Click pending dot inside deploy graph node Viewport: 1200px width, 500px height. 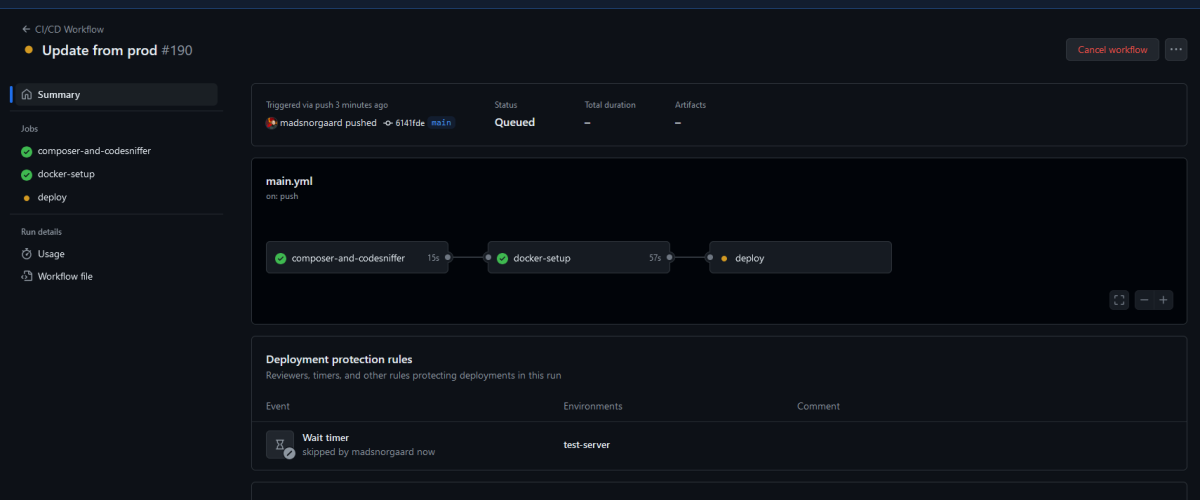[x=724, y=258]
